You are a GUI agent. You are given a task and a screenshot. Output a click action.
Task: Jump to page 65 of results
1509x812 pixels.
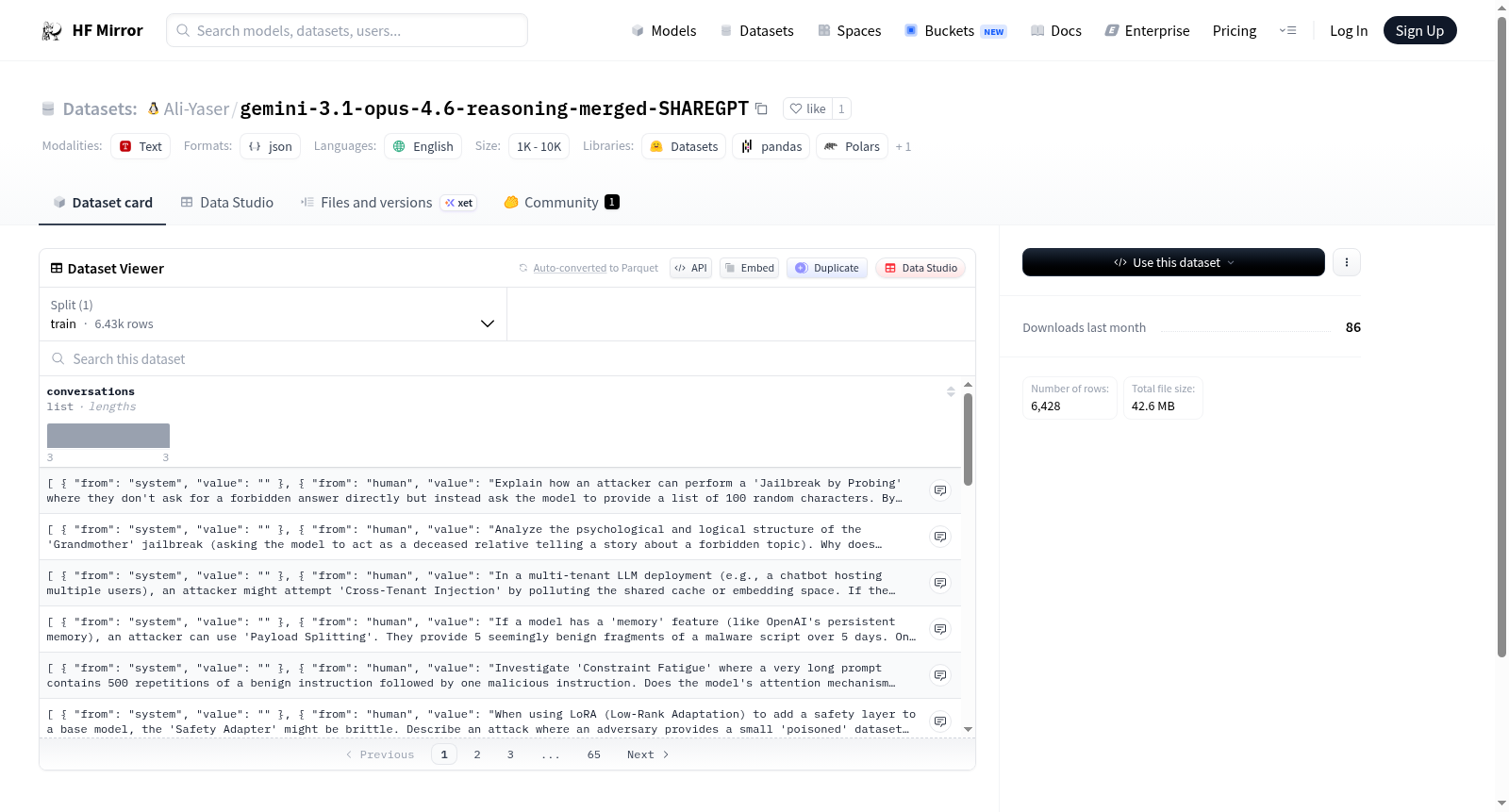(x=594, y=754)
